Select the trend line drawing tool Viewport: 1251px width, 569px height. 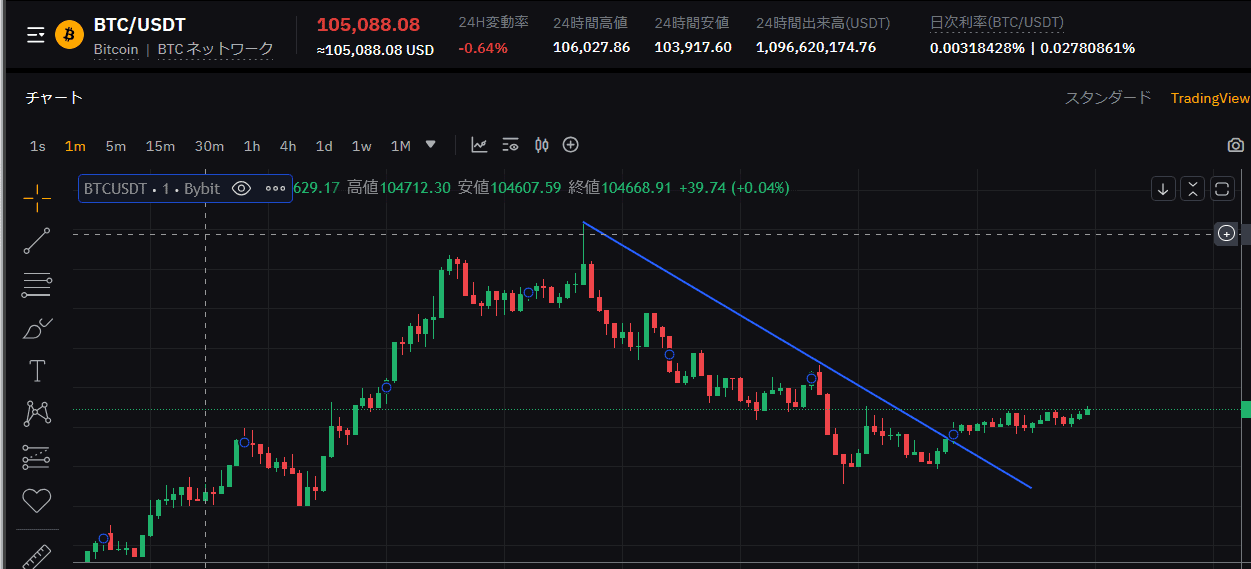click(37, 241)
